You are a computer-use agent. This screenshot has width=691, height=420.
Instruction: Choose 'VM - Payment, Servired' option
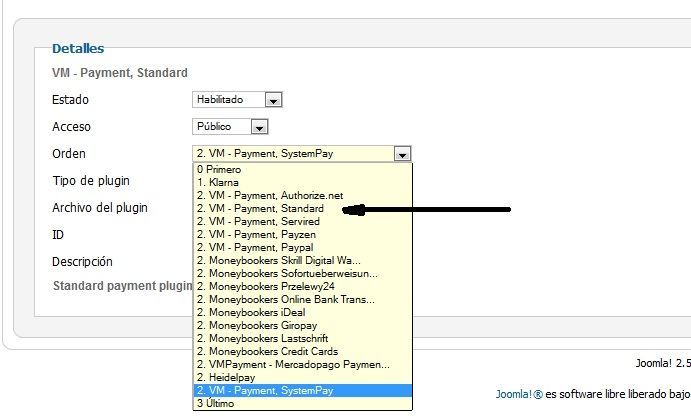pyautogui.click(x=302, y=222)
